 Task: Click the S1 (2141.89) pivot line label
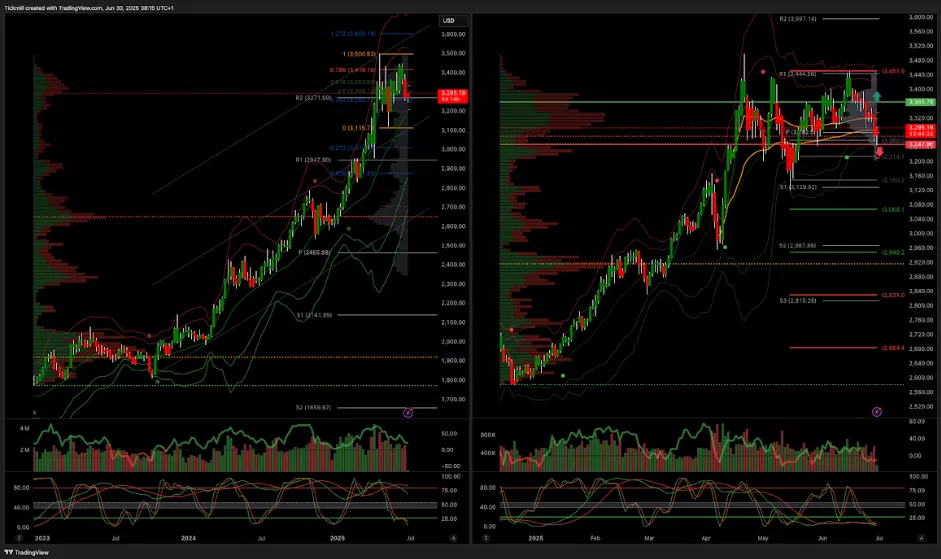coord(313,315)
